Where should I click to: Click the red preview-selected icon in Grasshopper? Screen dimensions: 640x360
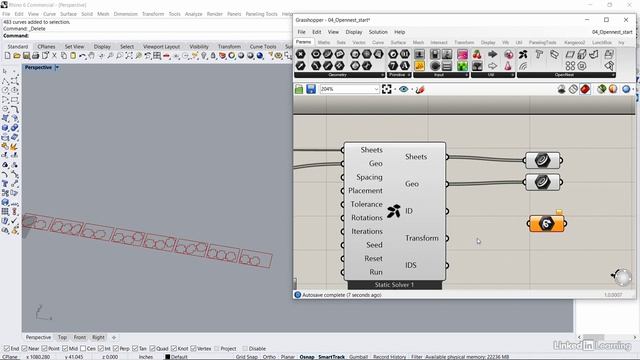tap(585, 89)
